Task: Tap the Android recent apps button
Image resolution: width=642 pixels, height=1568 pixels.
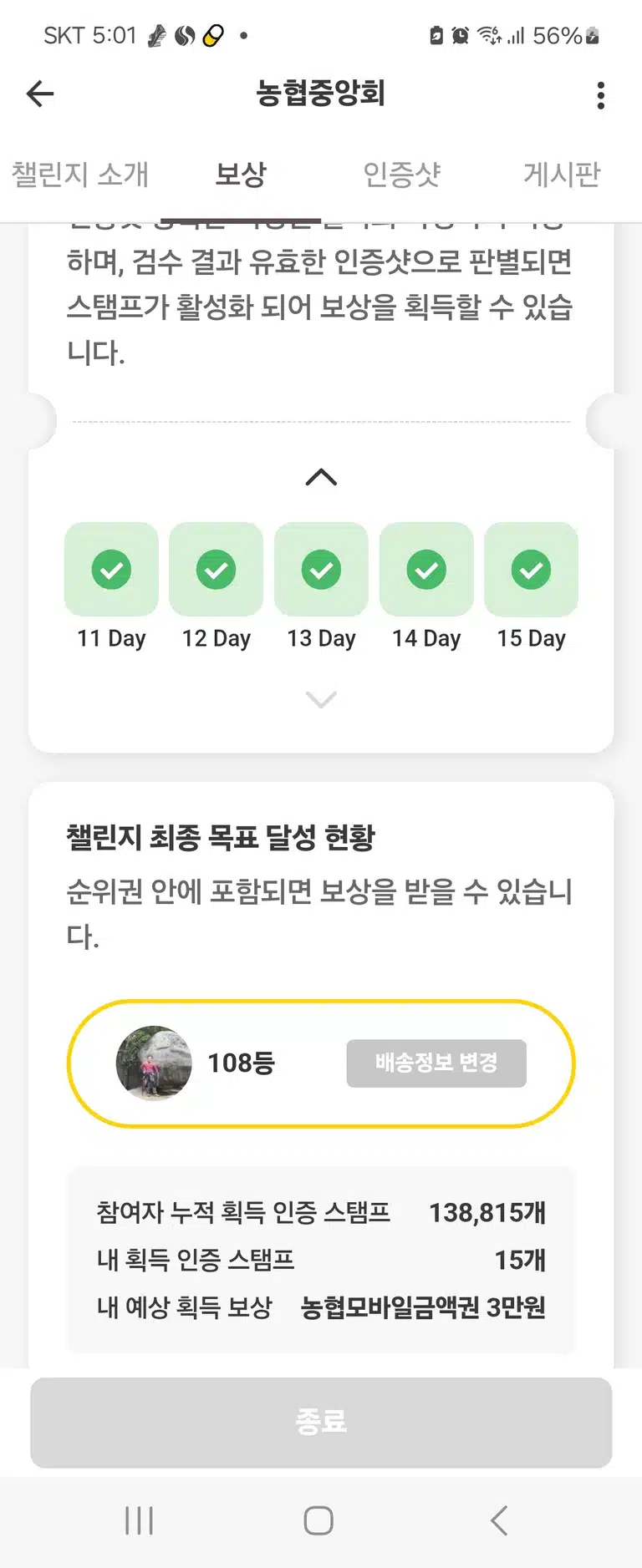Action: (x=139, y=1520)
